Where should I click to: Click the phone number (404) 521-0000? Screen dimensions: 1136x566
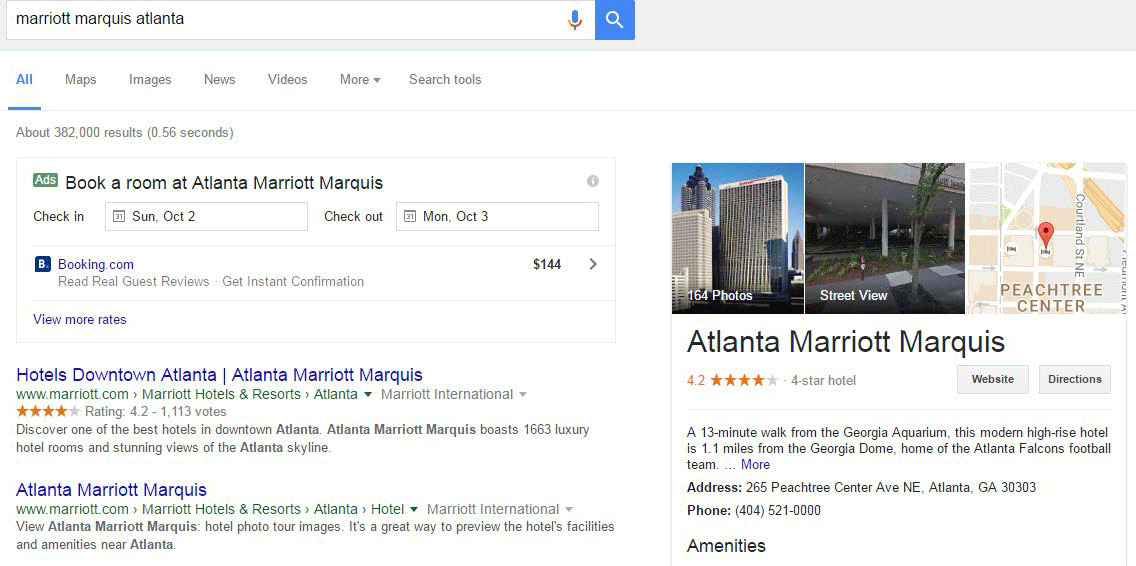click(778, 511)
